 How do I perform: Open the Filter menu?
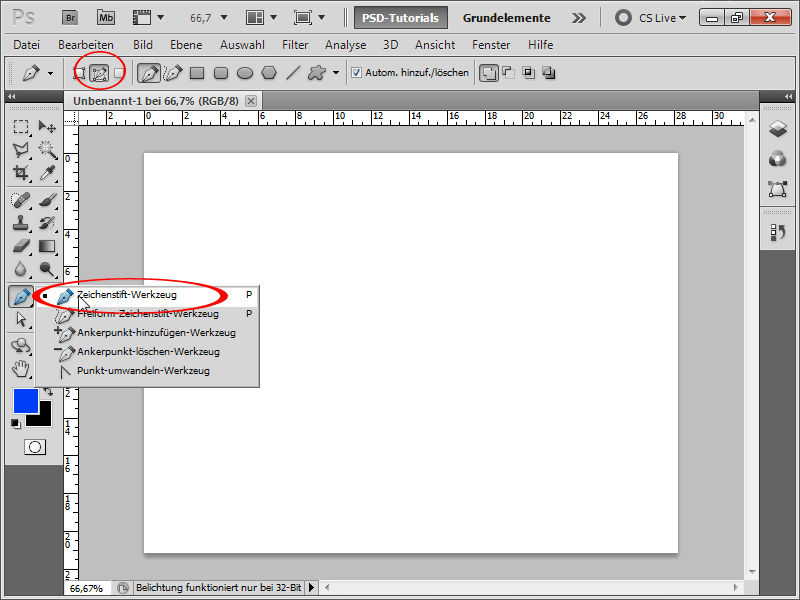(295, 45)
